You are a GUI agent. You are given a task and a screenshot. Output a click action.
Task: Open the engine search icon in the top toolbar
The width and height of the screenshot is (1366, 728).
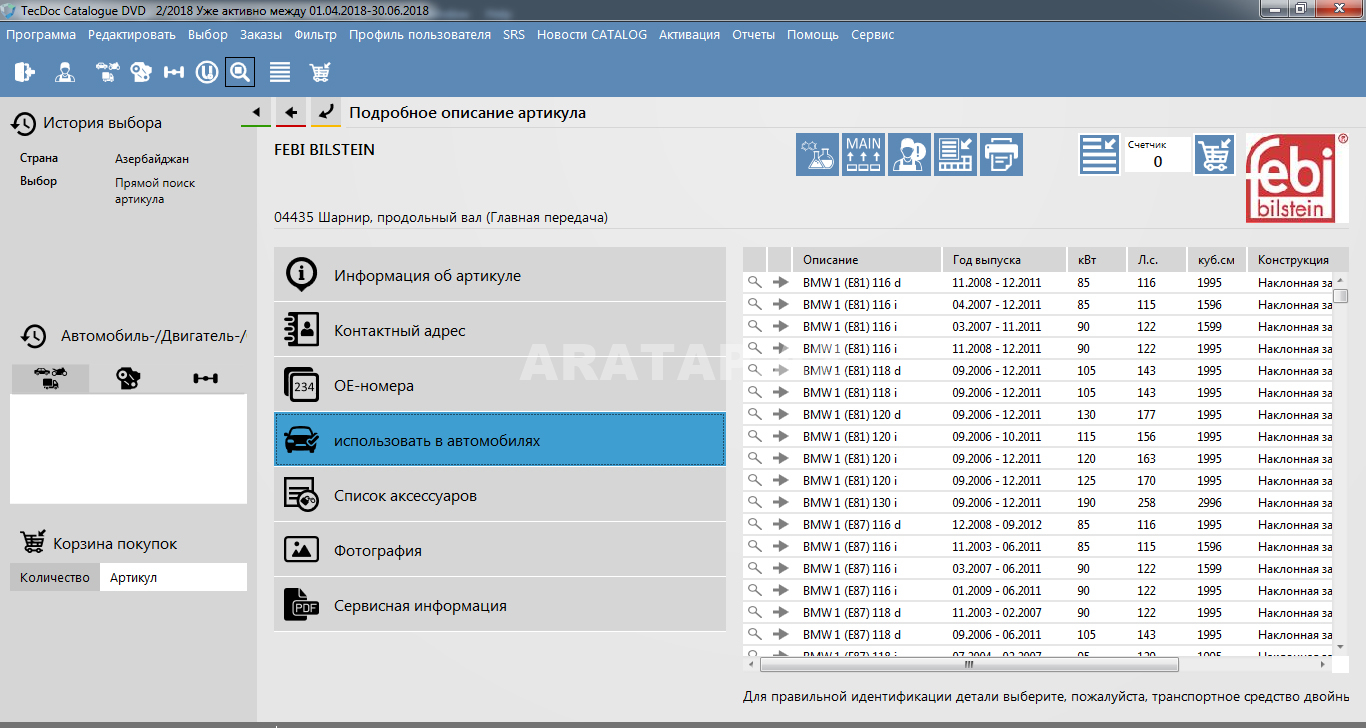[141, 72]
